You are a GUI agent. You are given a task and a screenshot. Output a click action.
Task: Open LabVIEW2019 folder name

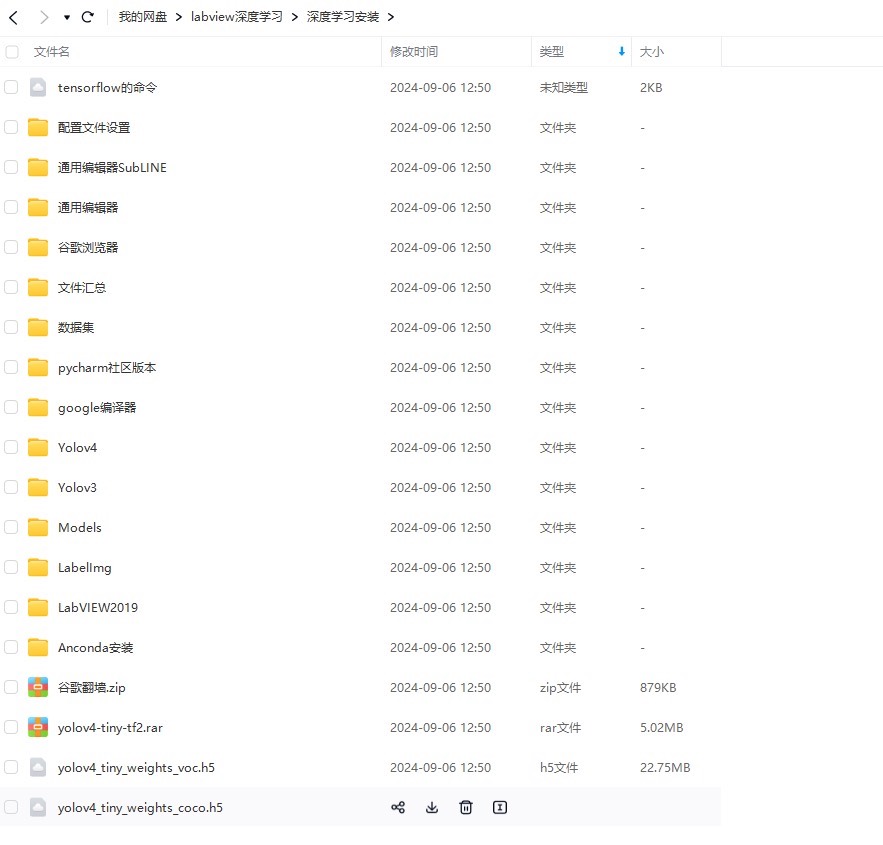(x=98, y=607)
